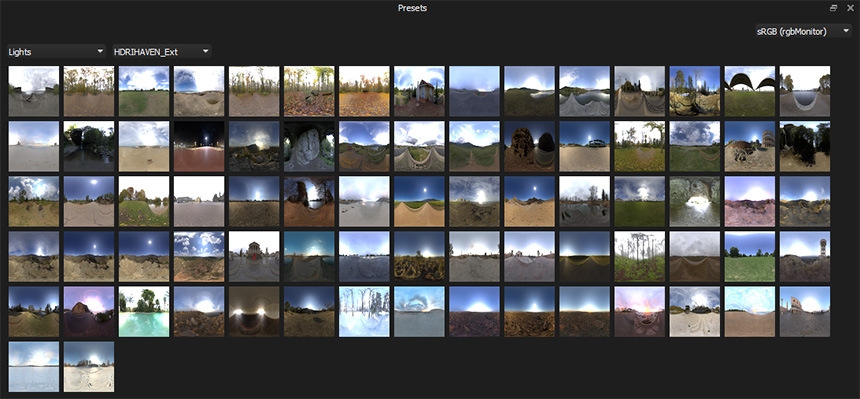Select the leaf-covered forest floor with stones
860x399 pixels.
point(309,91)
